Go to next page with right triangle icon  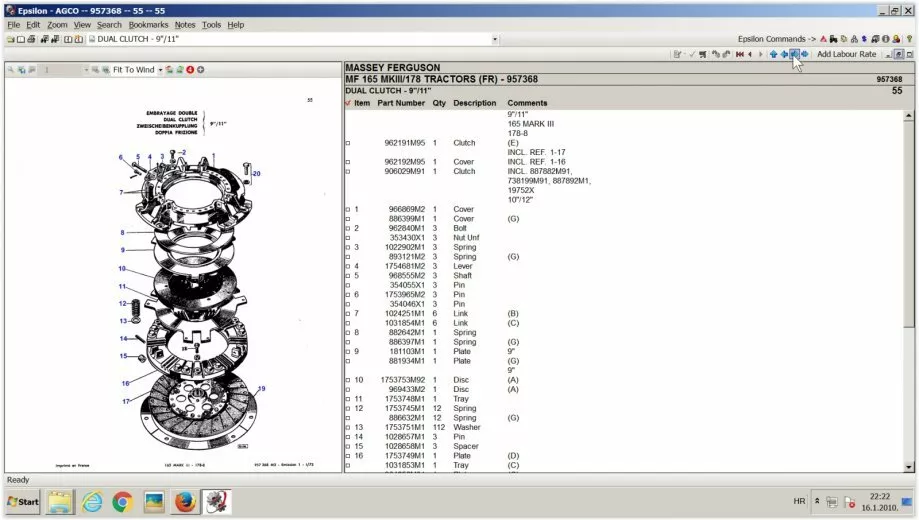pyautogui.click(x=761, y=54)
